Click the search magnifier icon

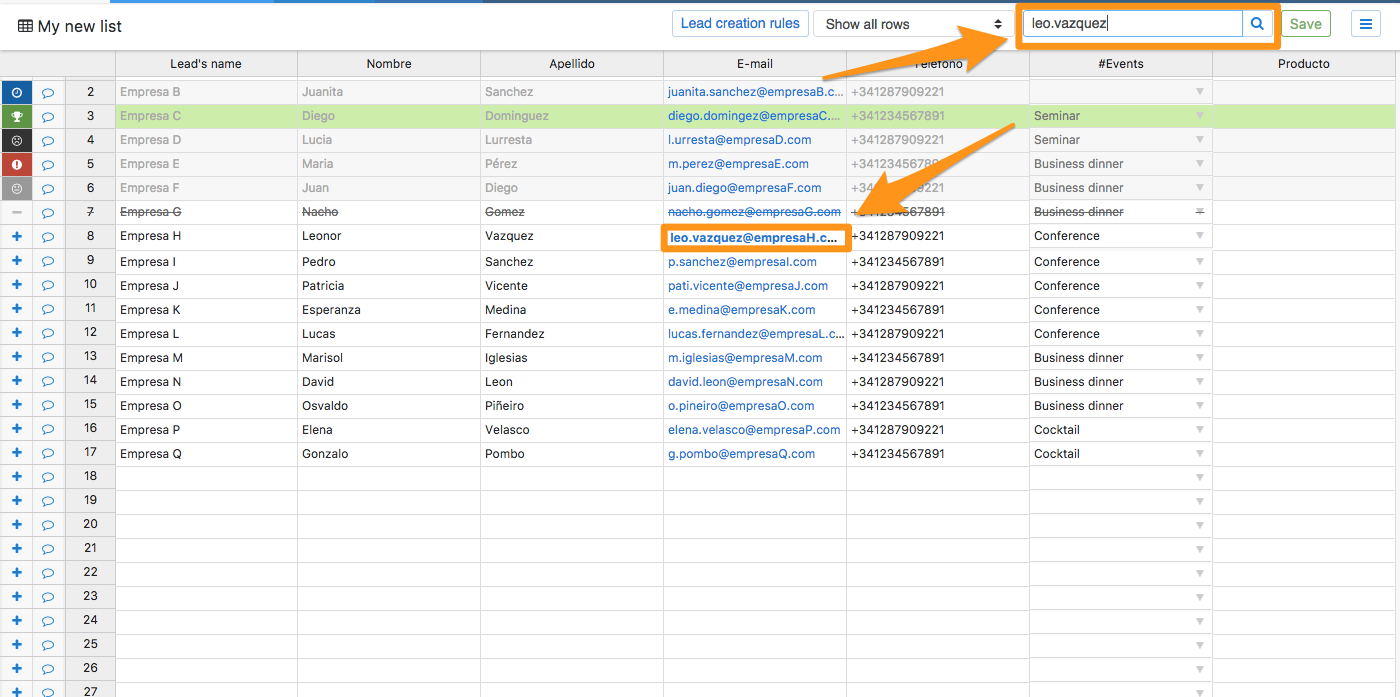(1257, 24)
